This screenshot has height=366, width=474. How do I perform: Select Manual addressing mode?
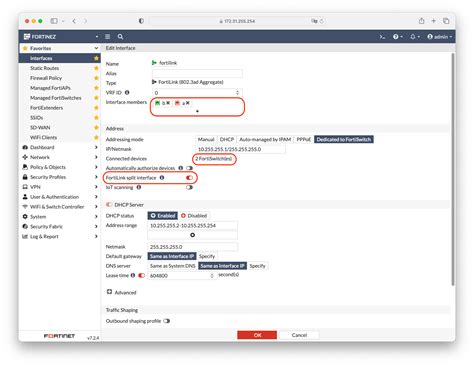[x=206, y=139]
